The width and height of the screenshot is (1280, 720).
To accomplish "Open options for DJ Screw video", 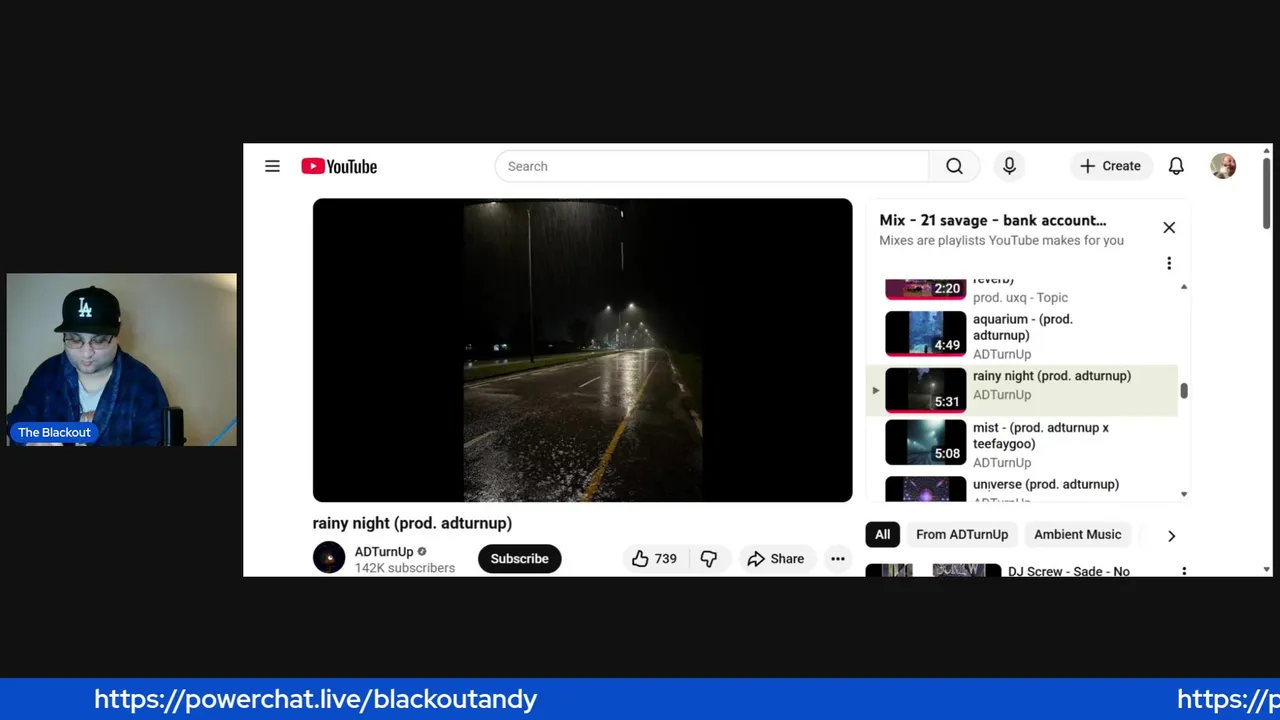I will click(x=1184, y=571).
